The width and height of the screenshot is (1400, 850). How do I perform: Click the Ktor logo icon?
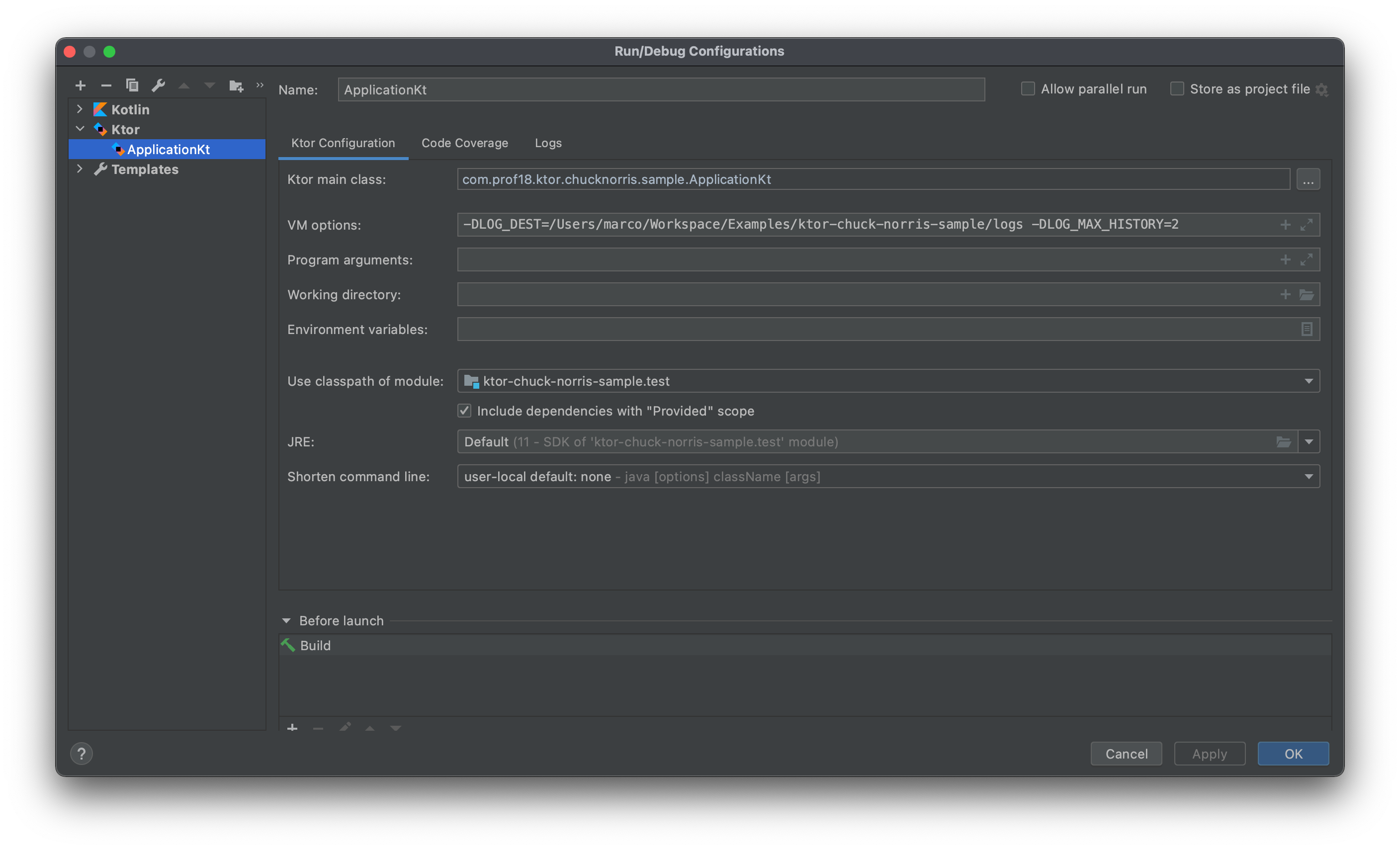[x=100, y=129]
